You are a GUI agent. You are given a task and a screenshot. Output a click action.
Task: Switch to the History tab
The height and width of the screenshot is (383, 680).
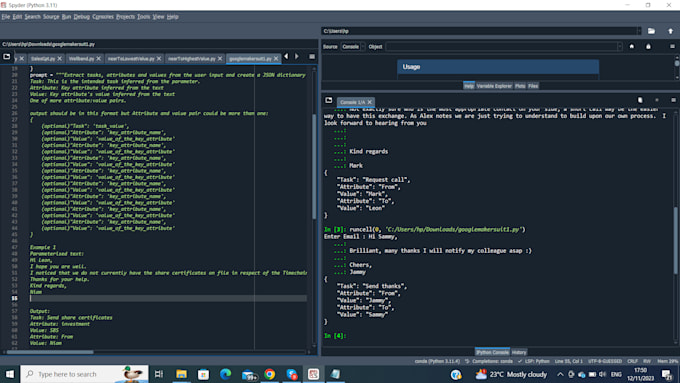pos(519,352)
